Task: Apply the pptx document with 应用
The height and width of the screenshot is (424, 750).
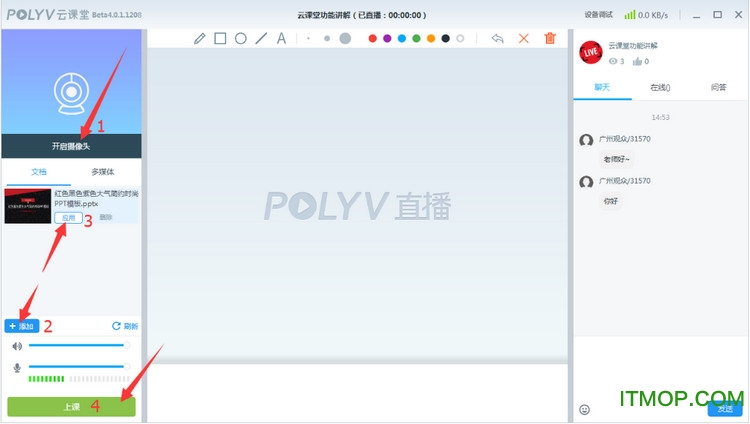Action: coord(68,218)
